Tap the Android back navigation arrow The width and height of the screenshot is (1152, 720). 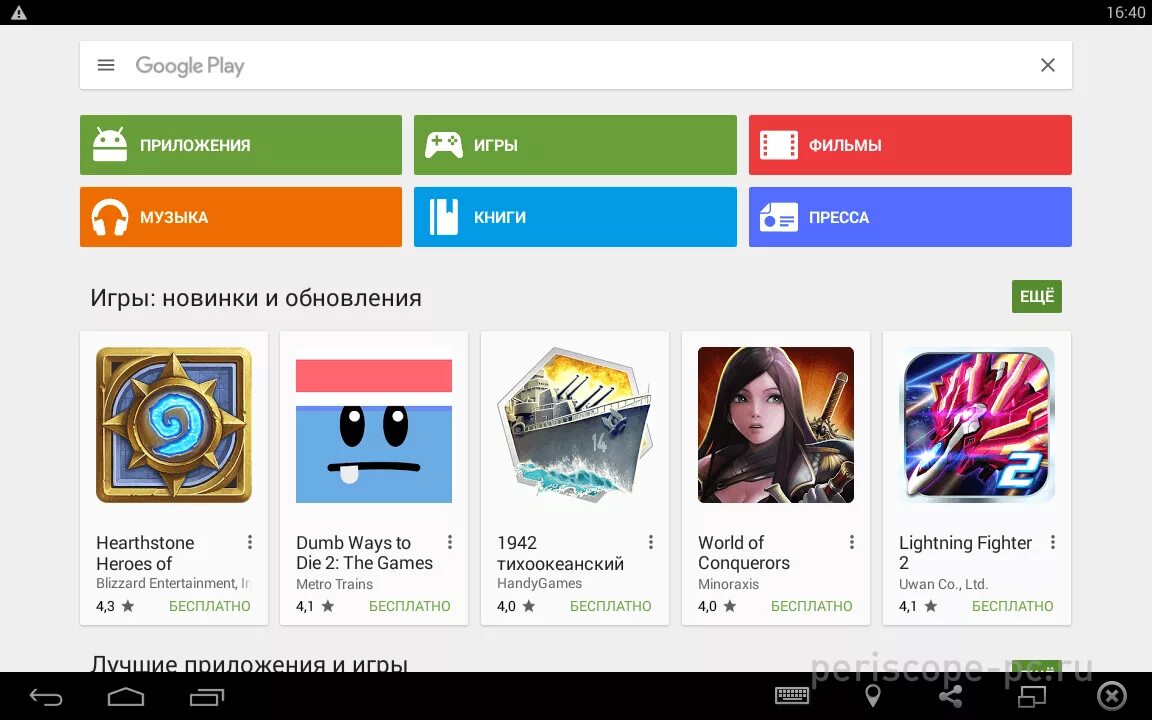click(46, 696)
